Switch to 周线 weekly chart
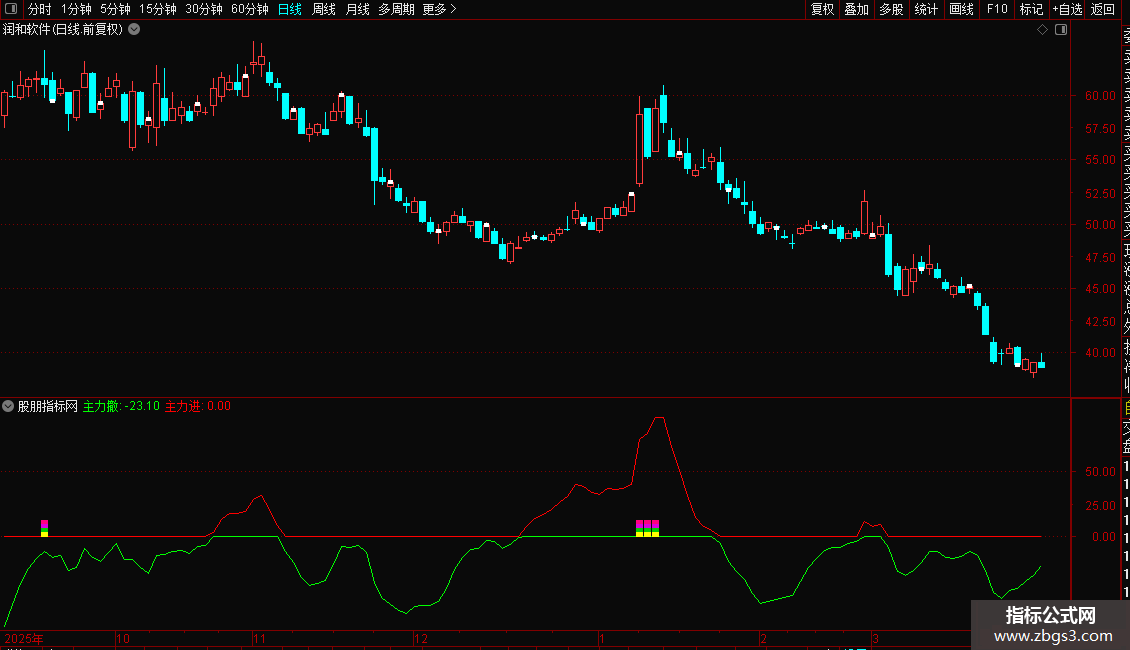Image resolution: width=1130 pixels, height=650 pixels. 324,9
